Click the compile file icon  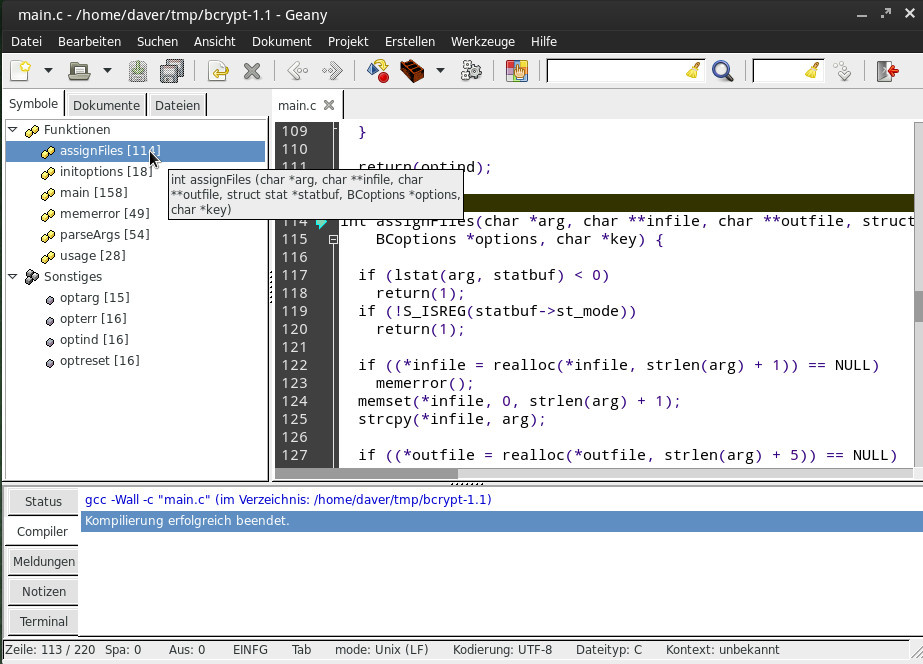[x=377, y=71]
